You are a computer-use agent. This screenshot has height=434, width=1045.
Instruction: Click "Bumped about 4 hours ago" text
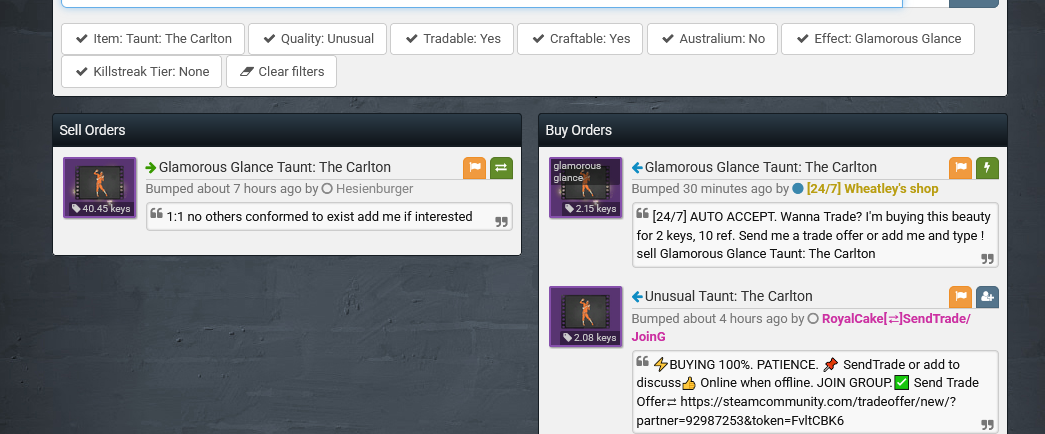point(710,319)
